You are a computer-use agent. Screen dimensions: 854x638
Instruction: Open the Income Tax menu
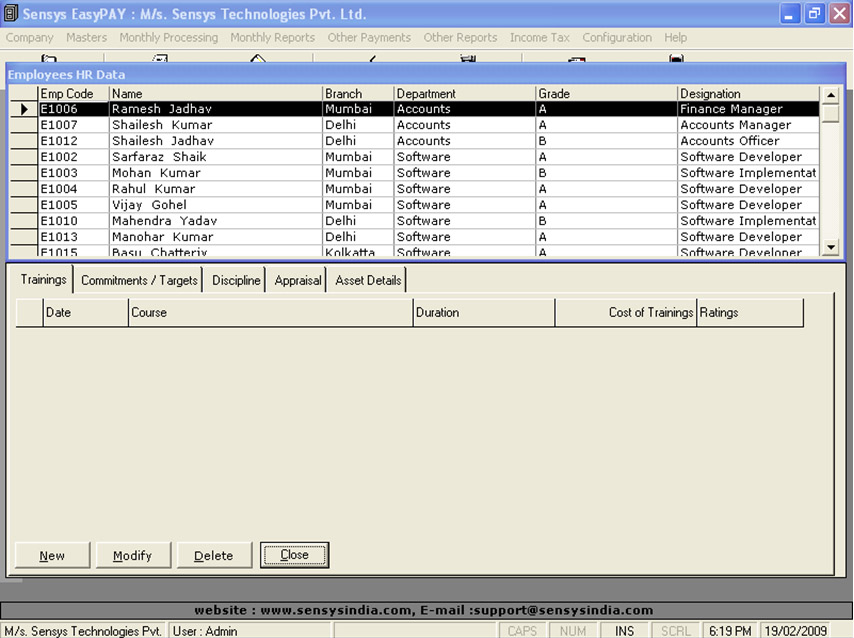tap(539, 38)
